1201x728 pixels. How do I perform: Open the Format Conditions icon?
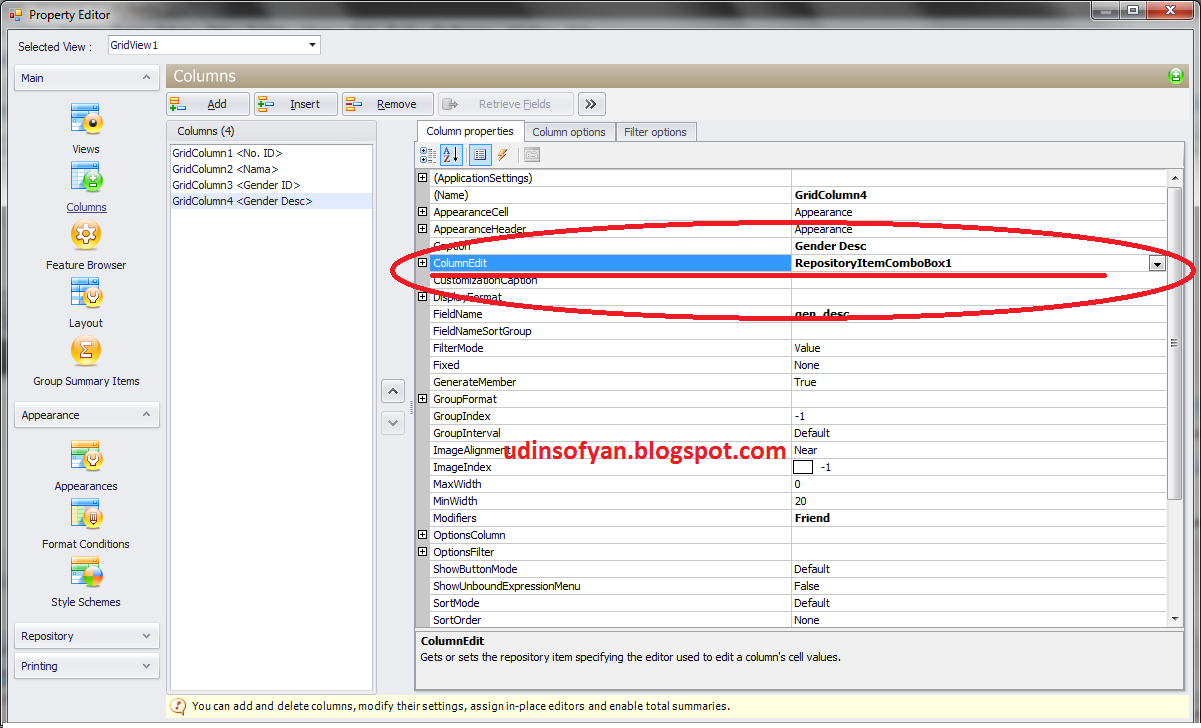click(x=86, y=514)
